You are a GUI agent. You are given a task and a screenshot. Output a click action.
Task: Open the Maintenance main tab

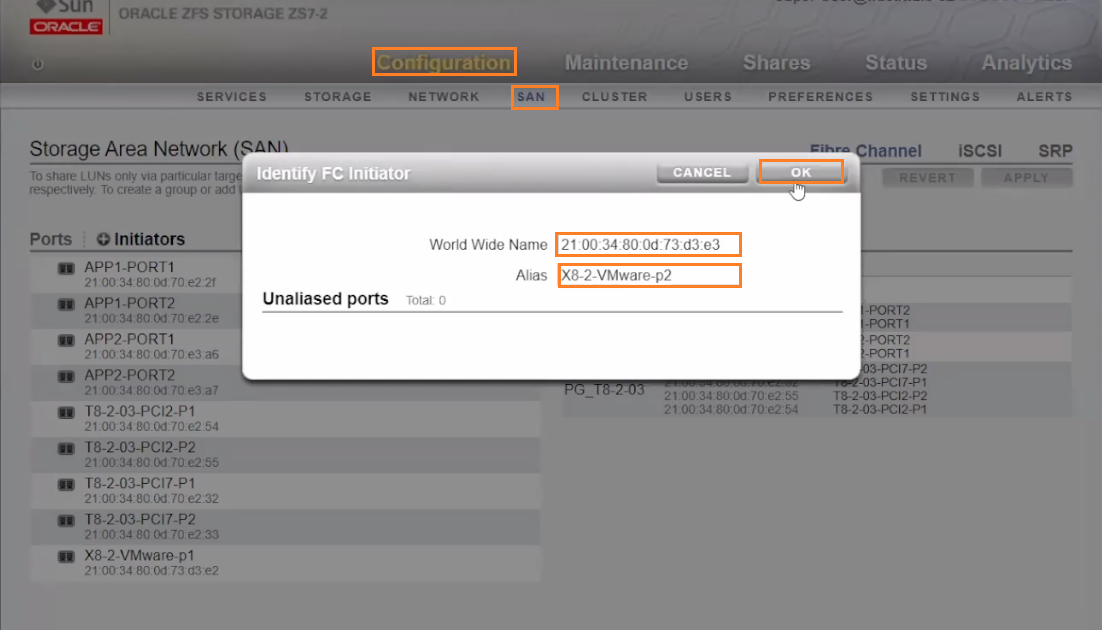626,63
